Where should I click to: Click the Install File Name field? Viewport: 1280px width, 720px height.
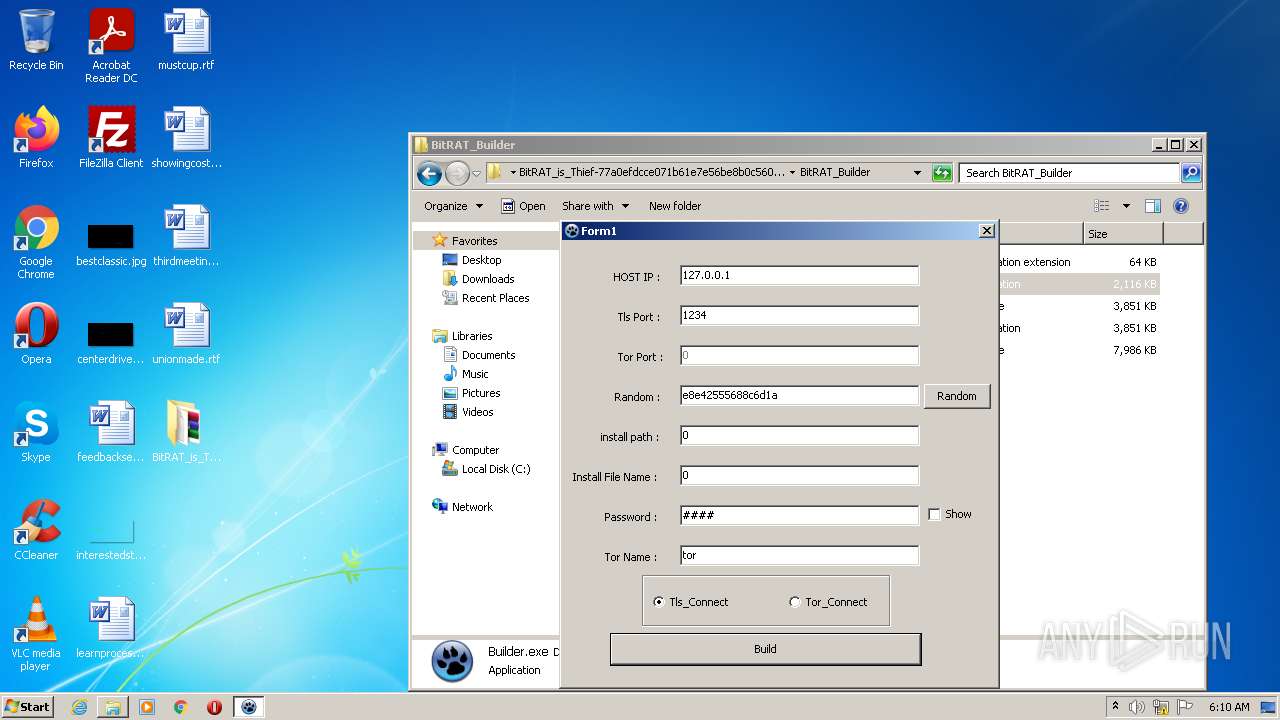pos(799,475)
